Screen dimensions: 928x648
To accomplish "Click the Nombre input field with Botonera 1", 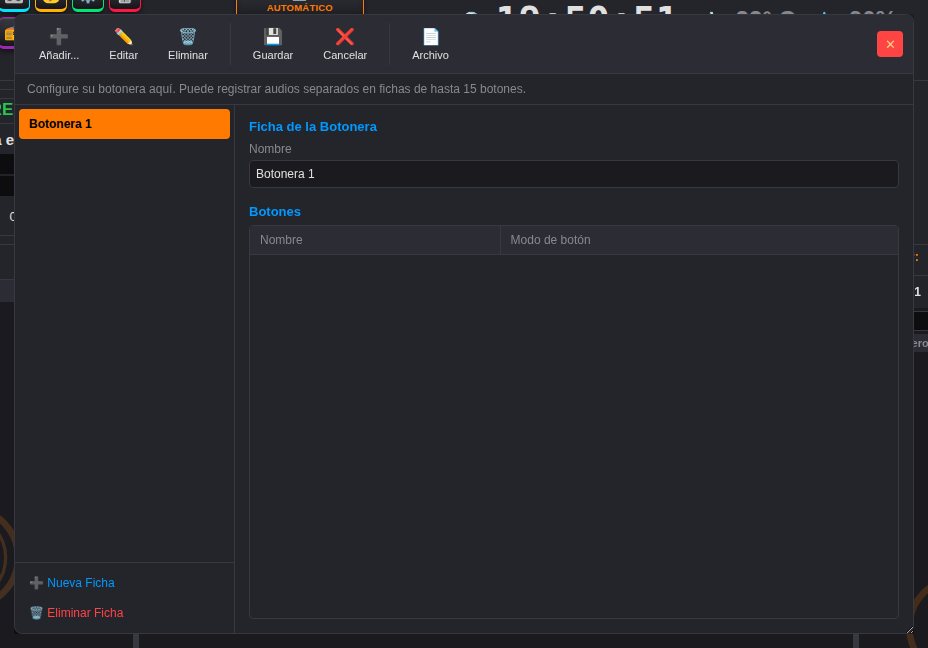I will point(573,174).
